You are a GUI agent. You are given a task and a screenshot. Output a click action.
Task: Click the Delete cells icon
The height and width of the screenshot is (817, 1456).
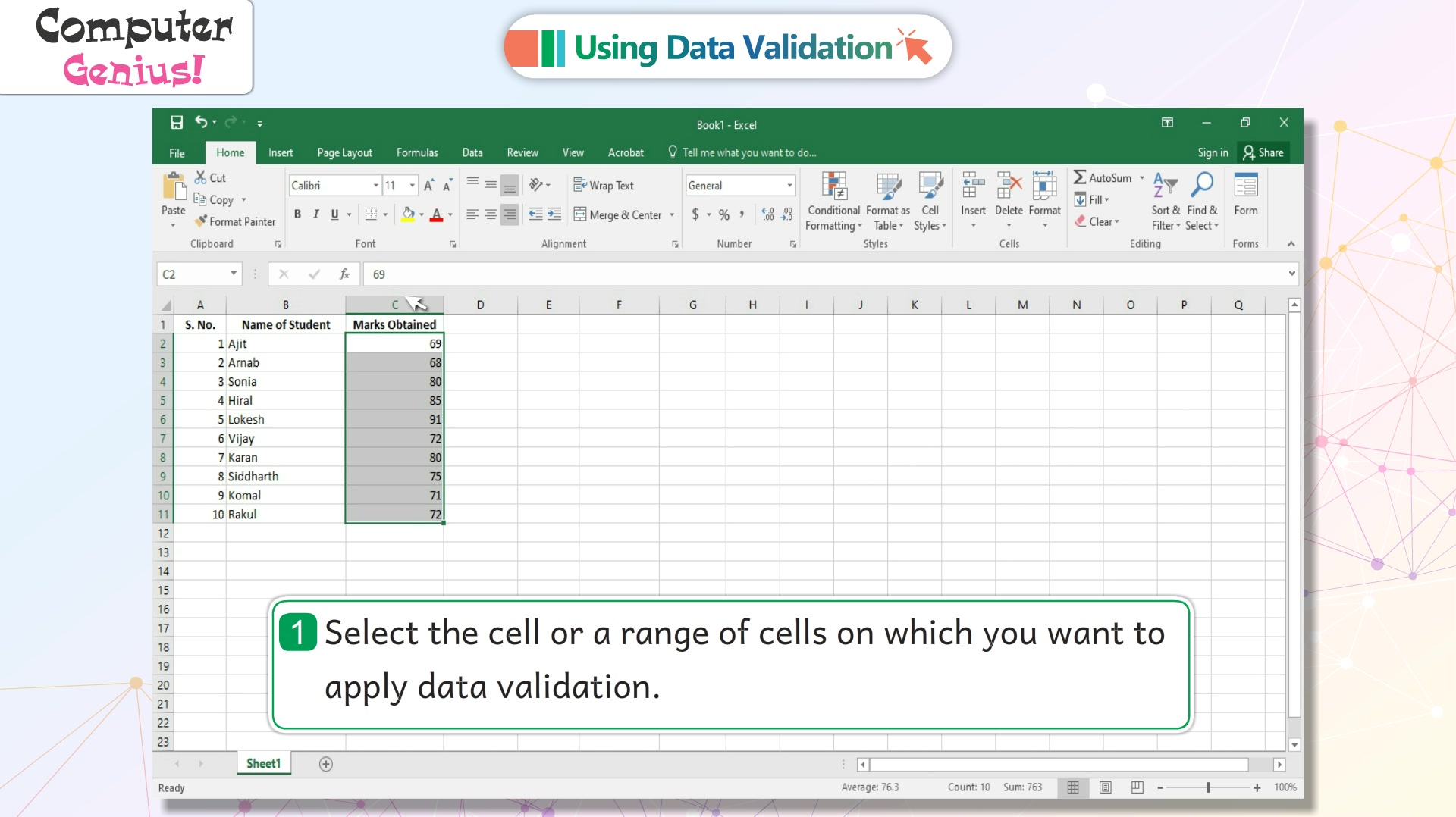tap(1009, 185)
